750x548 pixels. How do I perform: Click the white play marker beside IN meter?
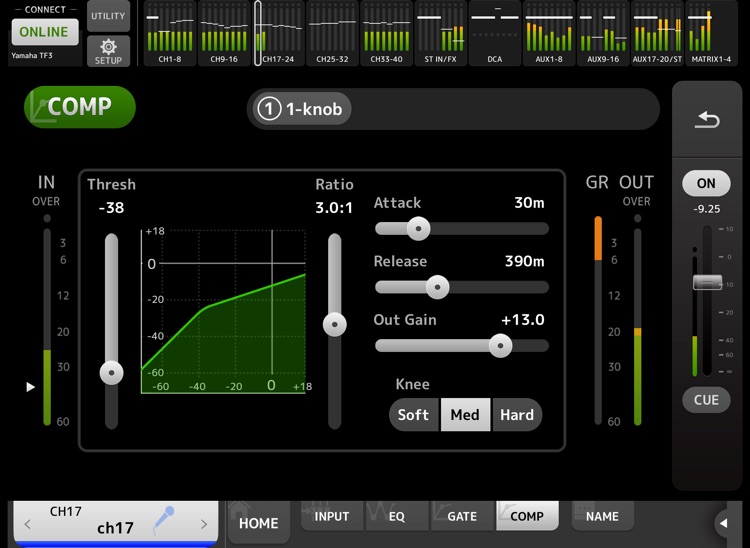[x=31, y=386]
